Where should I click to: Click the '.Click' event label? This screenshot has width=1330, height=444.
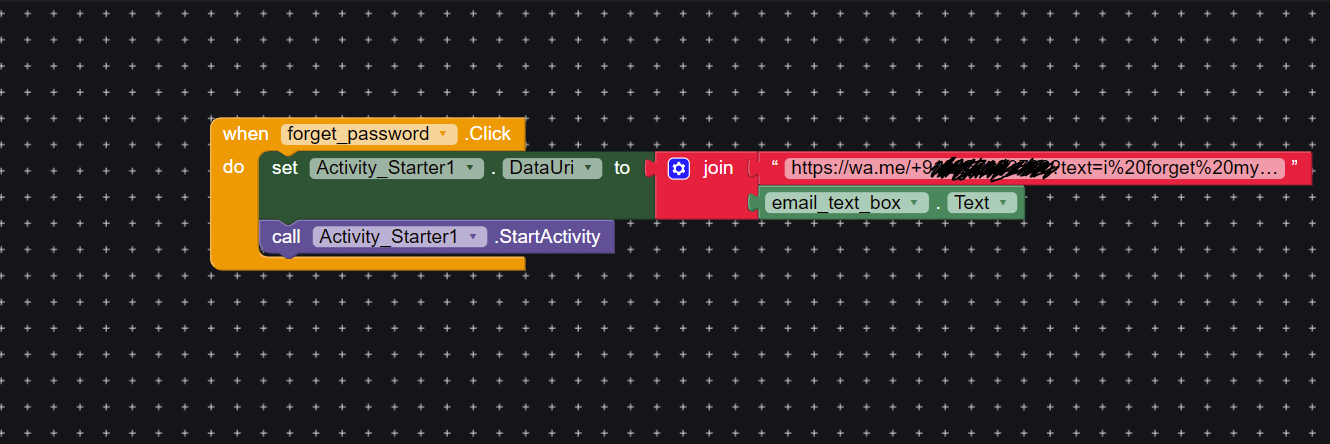[x=488, y=134]
